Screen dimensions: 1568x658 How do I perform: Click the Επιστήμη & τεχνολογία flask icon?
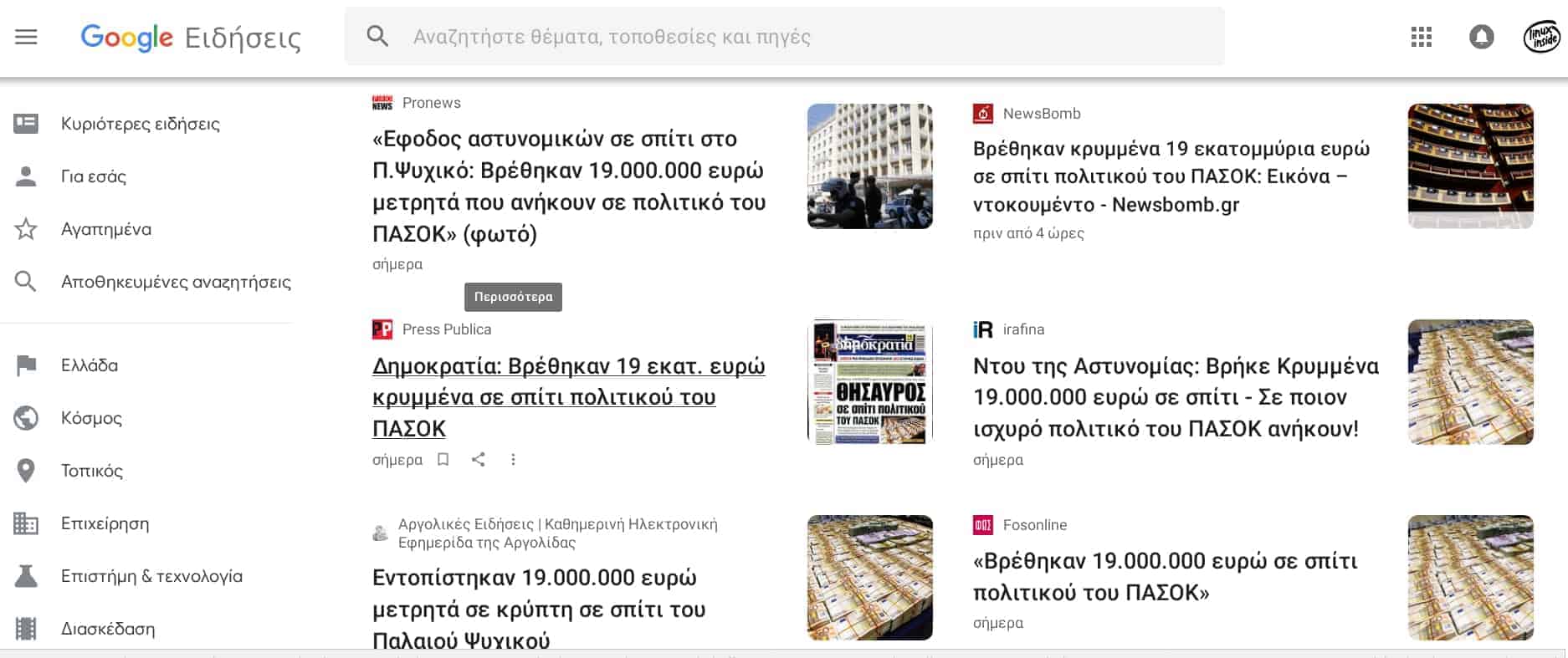pos(26,576)
